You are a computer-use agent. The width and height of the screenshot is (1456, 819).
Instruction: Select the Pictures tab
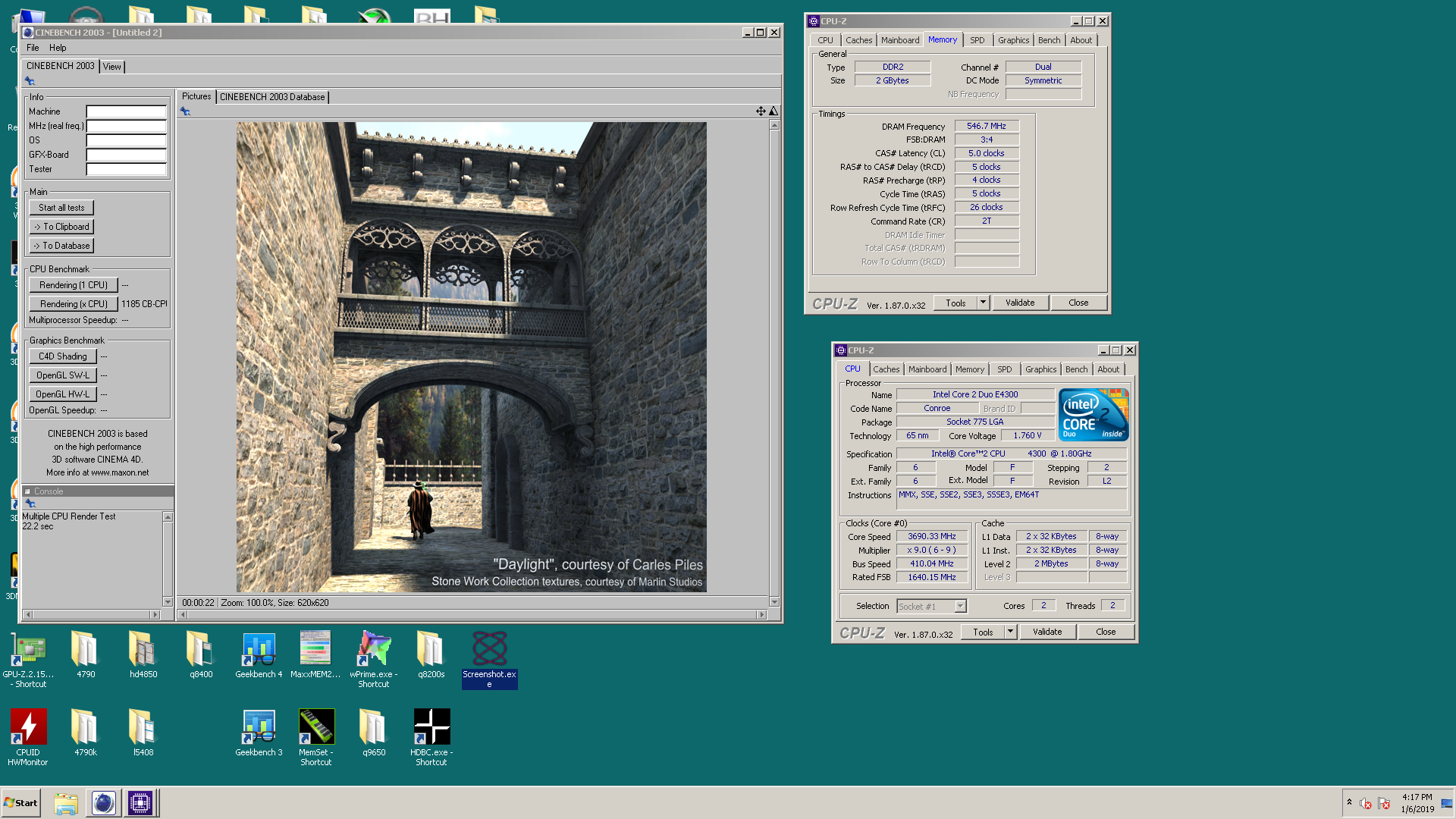point(196,96)
